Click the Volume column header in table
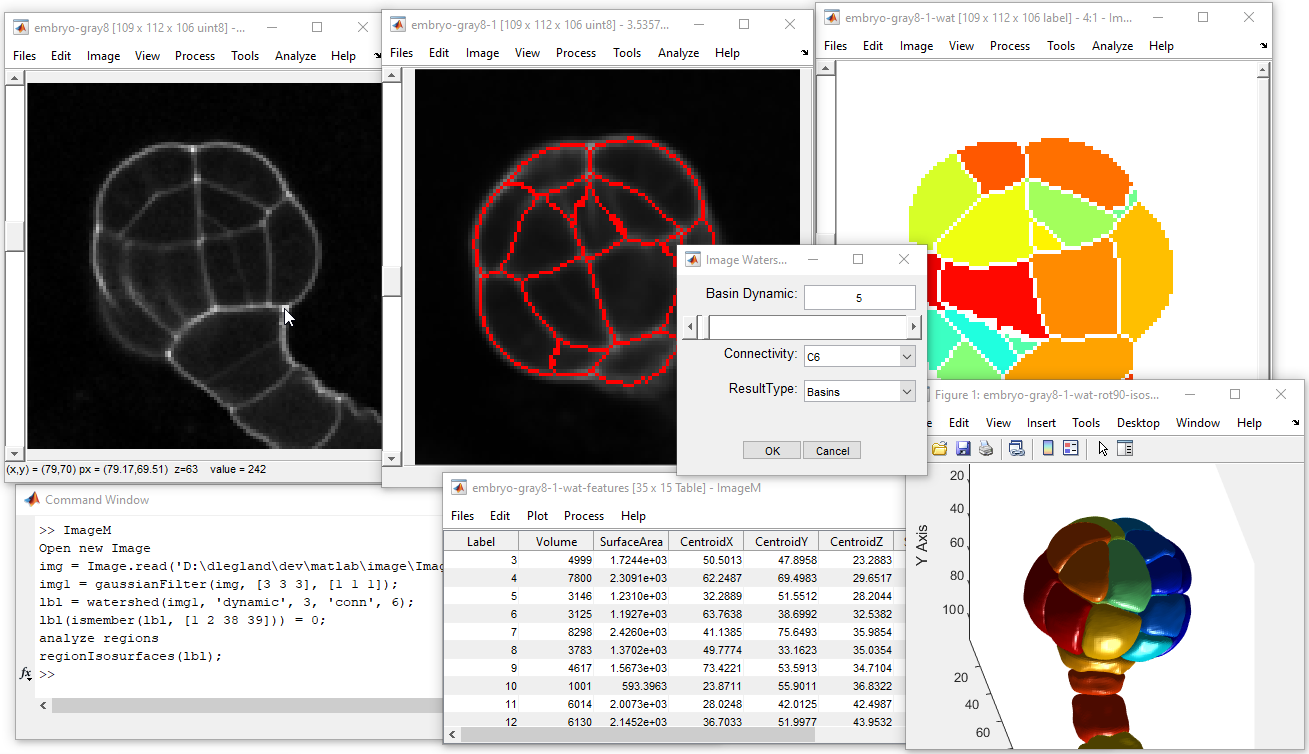Screen dimensions: 1309x754 coord(556,541)
